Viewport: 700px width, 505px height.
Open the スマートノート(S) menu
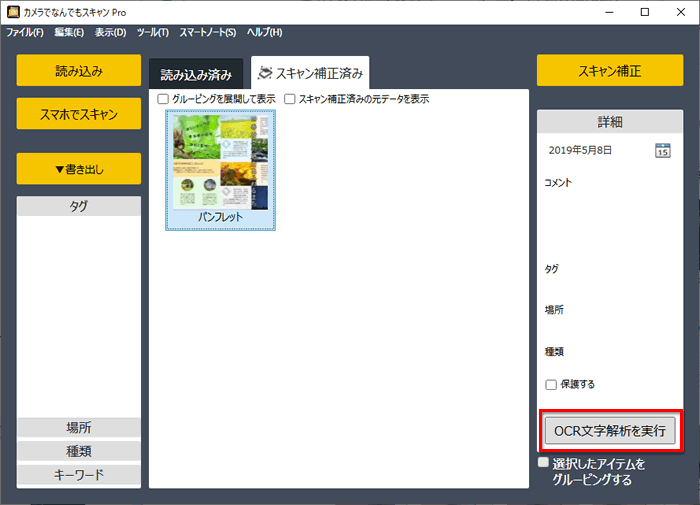208,33
